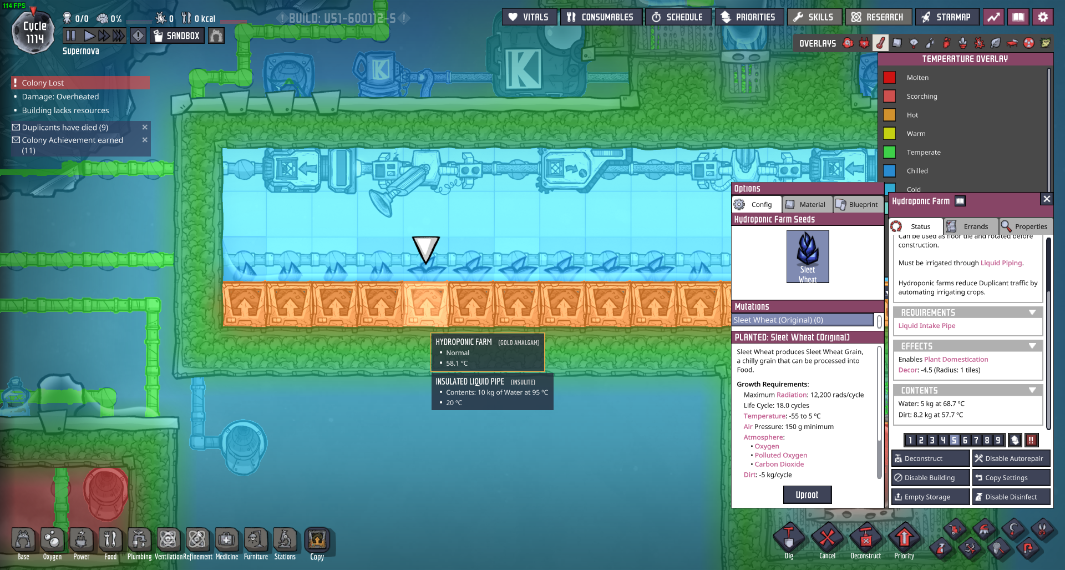Toggle the Radiation overlay icon
Image resolution: width=1065 pixels, height=570 pixels.
click(1028, 43)
